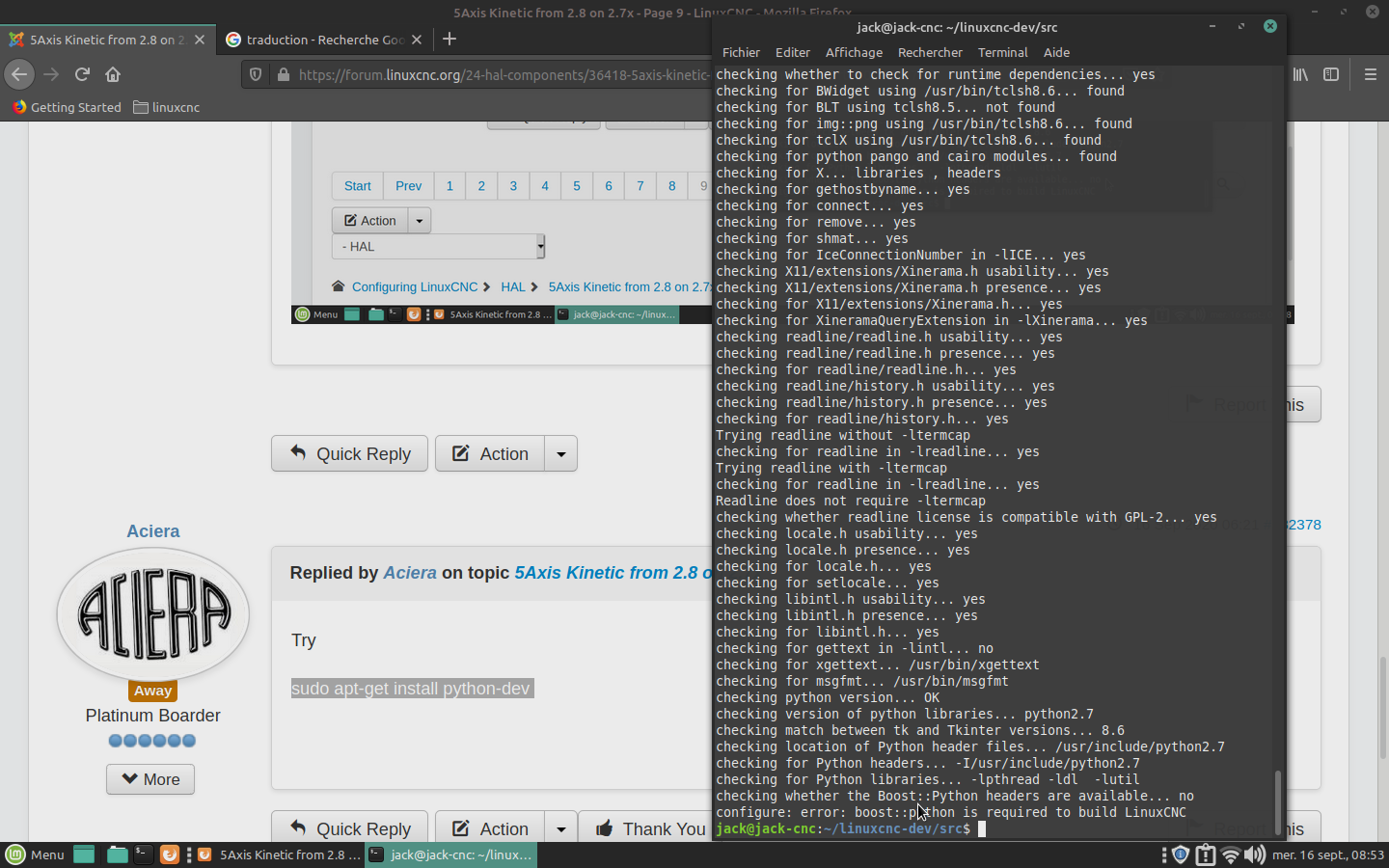This screenshot has height=868, width=1389.
Task: Close the 5Axis Kinetic tab
Action: 200,40
